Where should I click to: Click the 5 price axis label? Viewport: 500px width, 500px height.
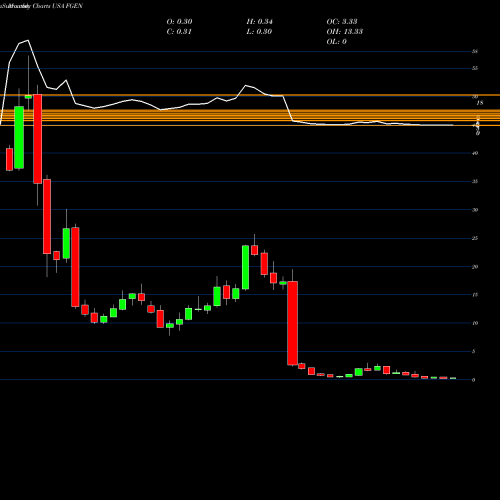pyautogui.click(x=474, y=352)
